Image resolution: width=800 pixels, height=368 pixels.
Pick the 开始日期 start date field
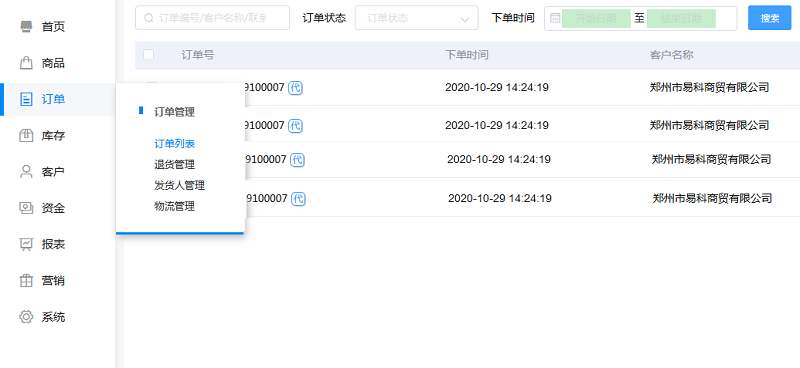click(x=596, y=19)
